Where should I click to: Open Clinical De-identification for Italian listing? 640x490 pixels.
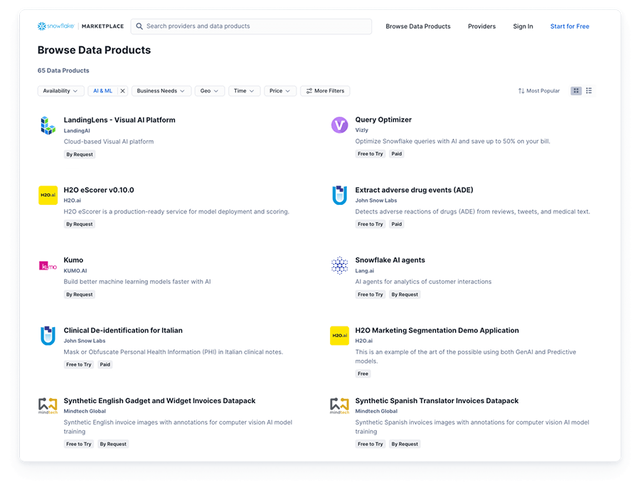click(123, 330)
